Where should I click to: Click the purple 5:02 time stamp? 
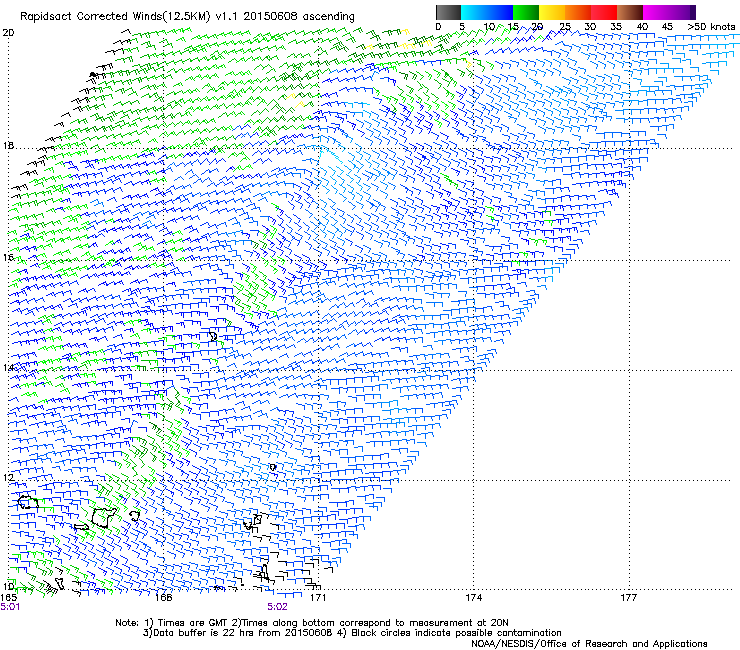point(277,607)
